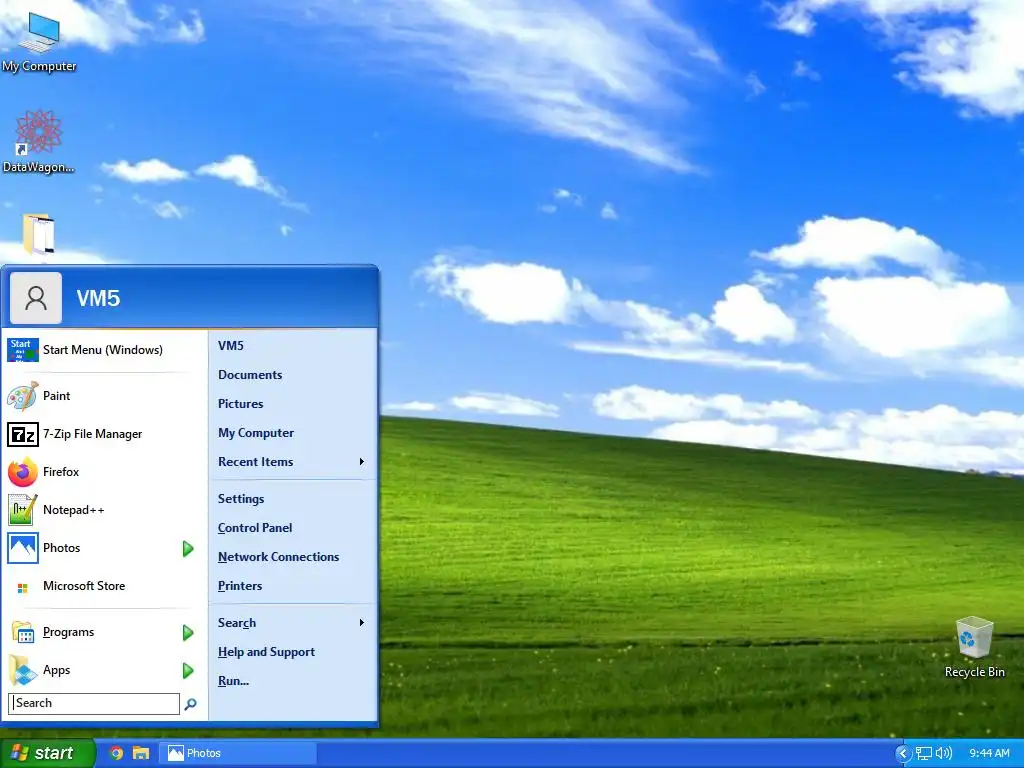Click the Programs folder icon
The image size is (1024, 768).
(x=22, y=632)
